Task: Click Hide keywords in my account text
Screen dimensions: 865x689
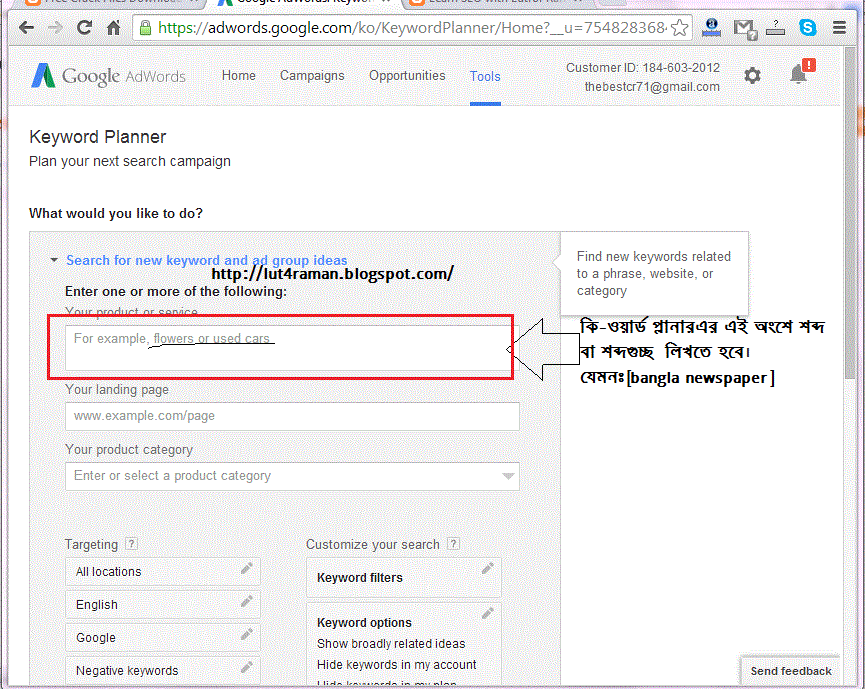Action: tap(397, 665)
